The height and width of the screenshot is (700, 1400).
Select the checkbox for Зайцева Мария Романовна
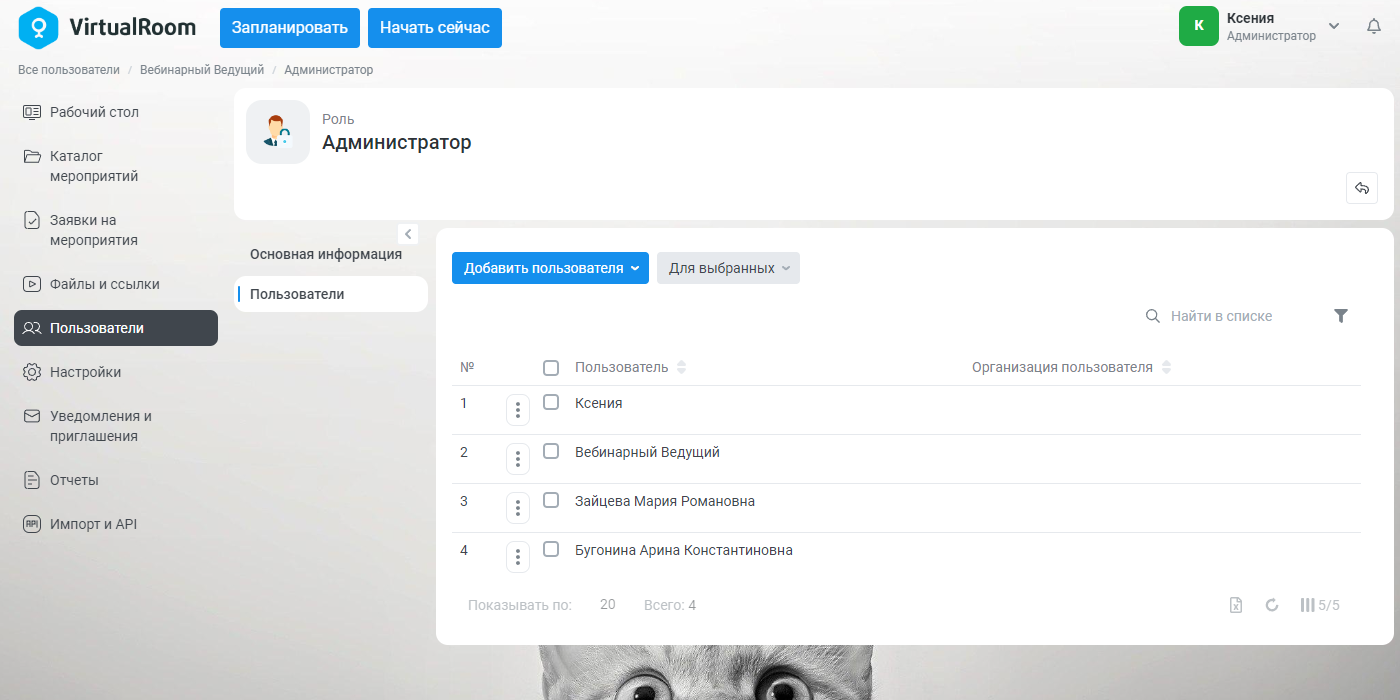(x=551, y=500)
